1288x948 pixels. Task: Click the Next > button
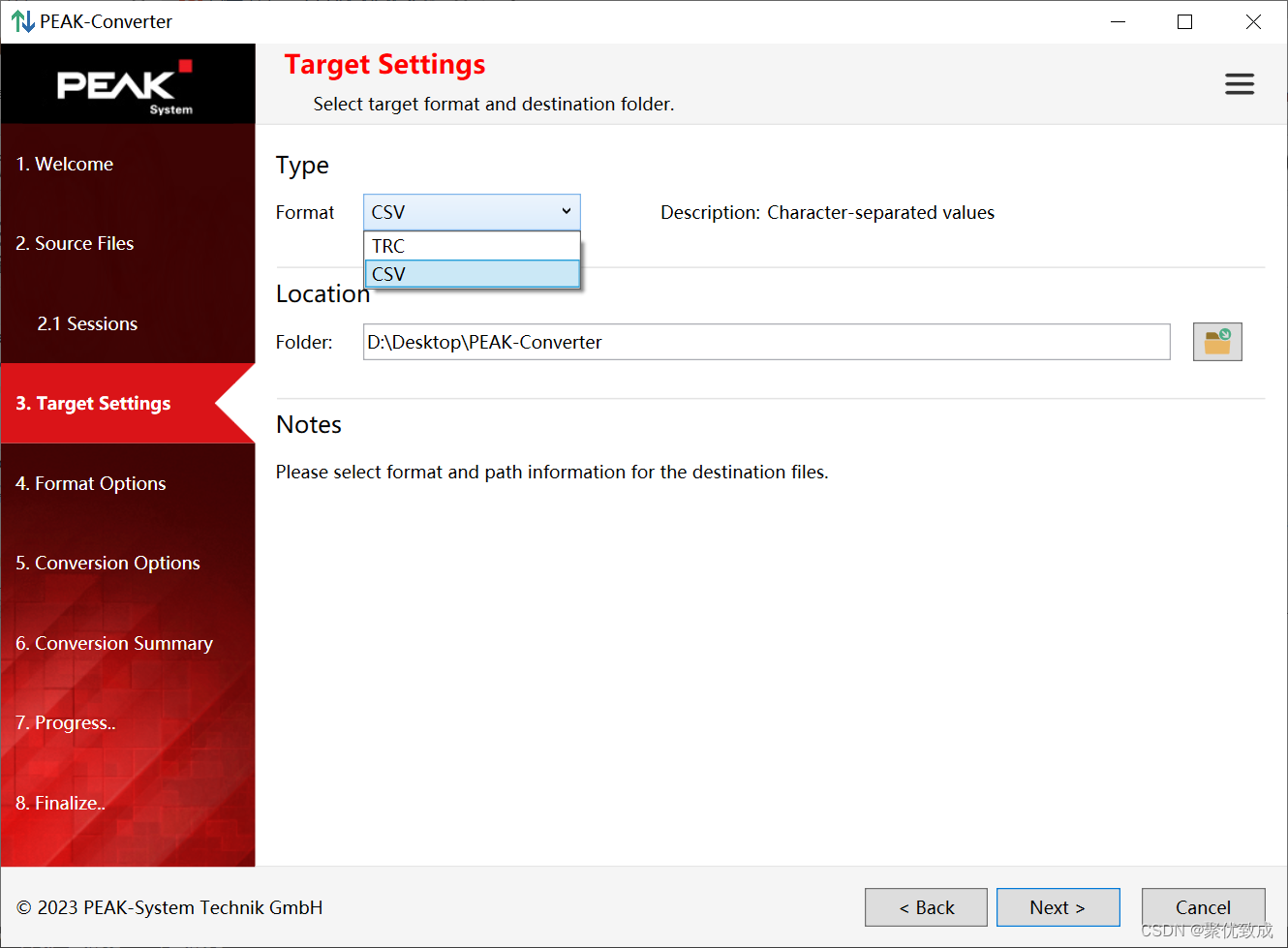point(1058,907)
